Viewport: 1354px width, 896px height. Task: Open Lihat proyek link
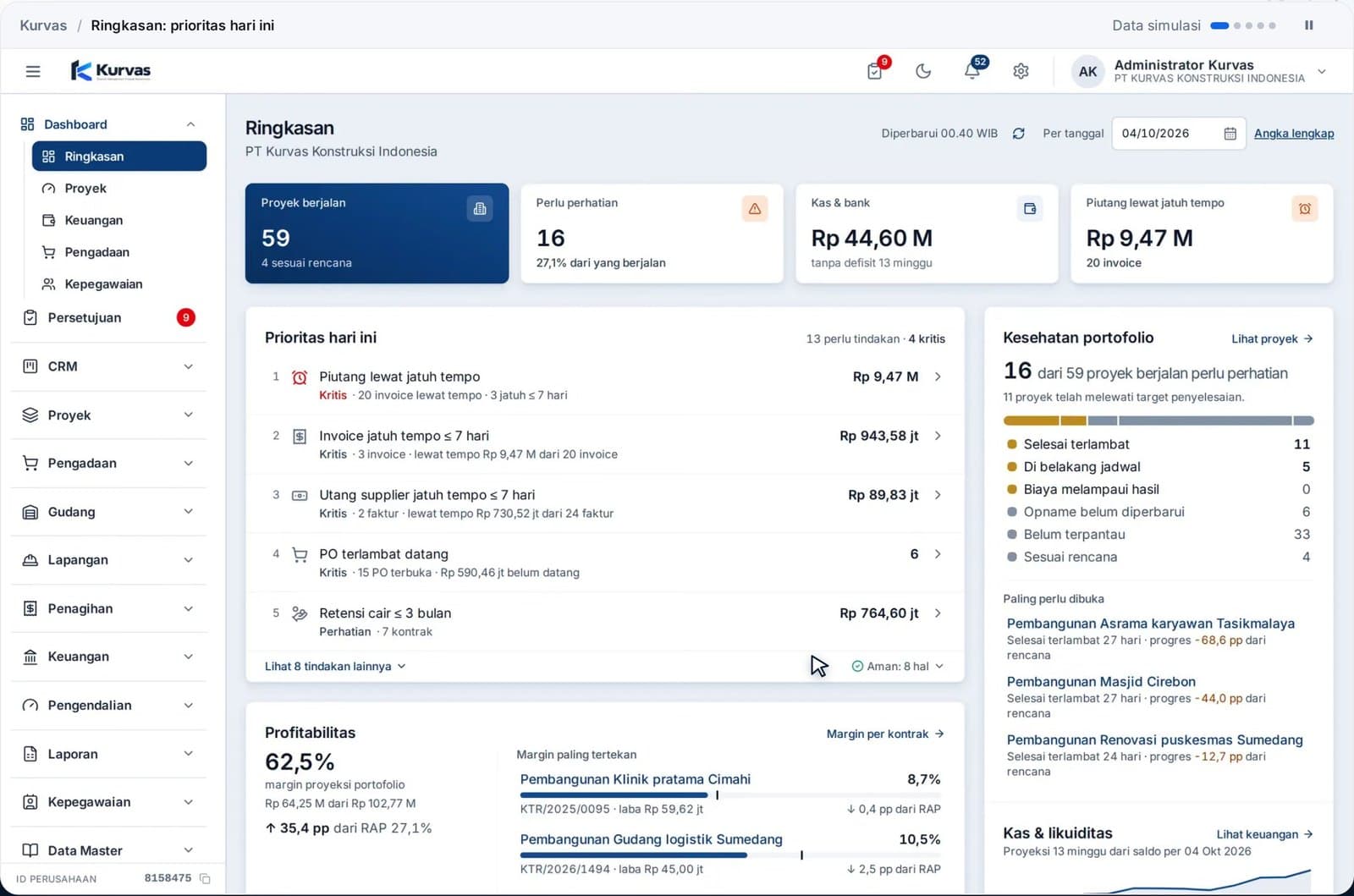point(1272,338)
